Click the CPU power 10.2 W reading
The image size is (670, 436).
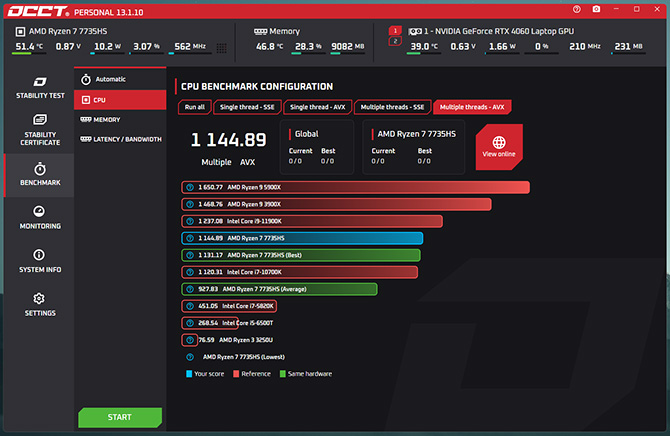(107, 46)
